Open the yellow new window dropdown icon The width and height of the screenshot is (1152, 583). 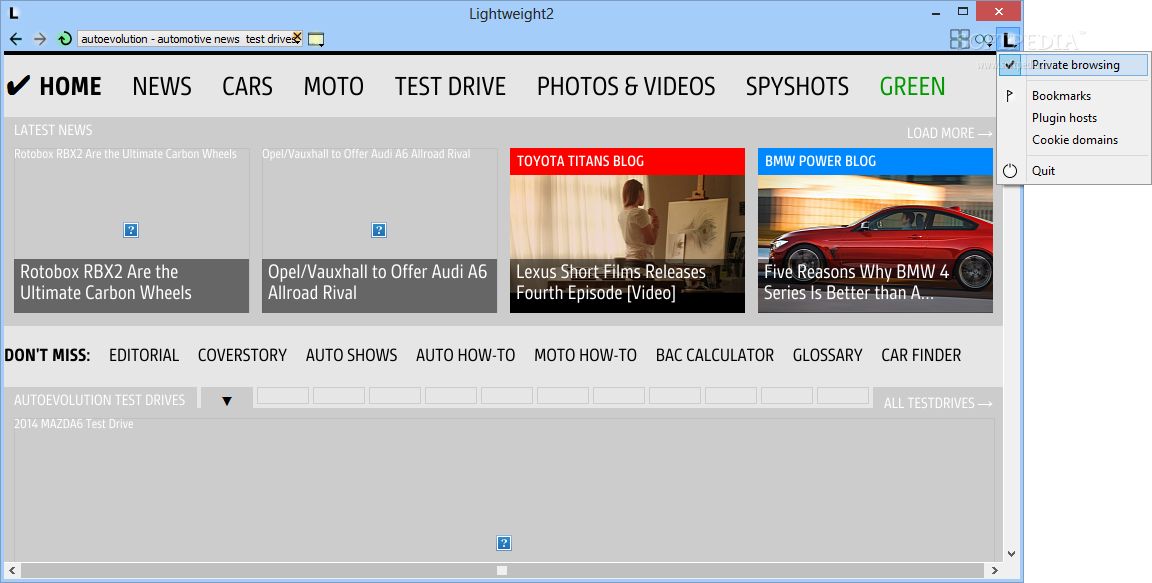pyautogui.click(x=316, y=40)
